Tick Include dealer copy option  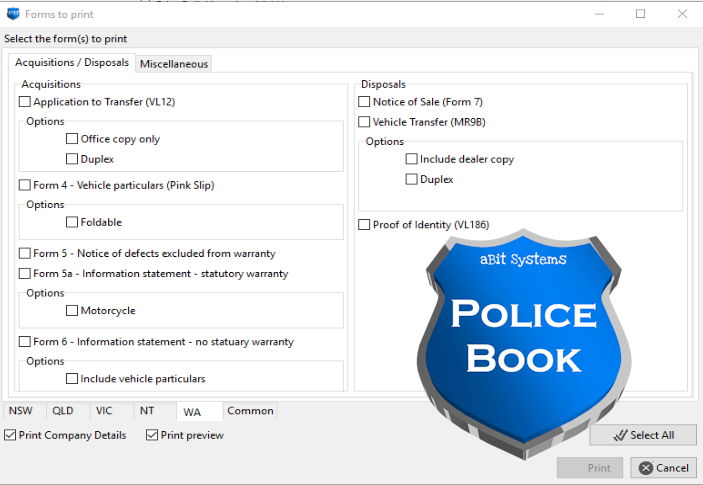[411, 159]
